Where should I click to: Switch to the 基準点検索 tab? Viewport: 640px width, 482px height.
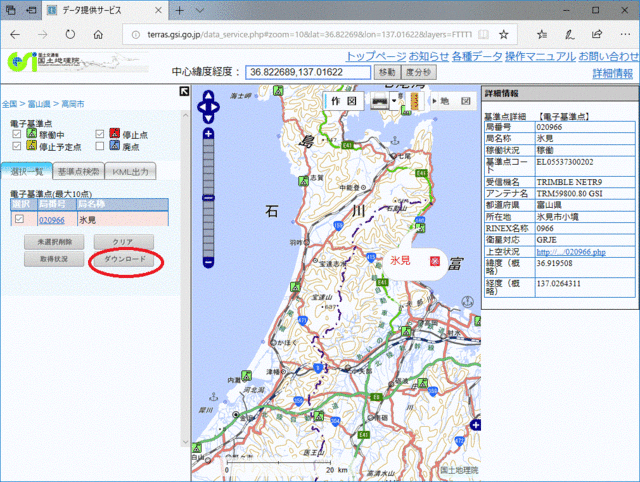[x=78, y=171]
